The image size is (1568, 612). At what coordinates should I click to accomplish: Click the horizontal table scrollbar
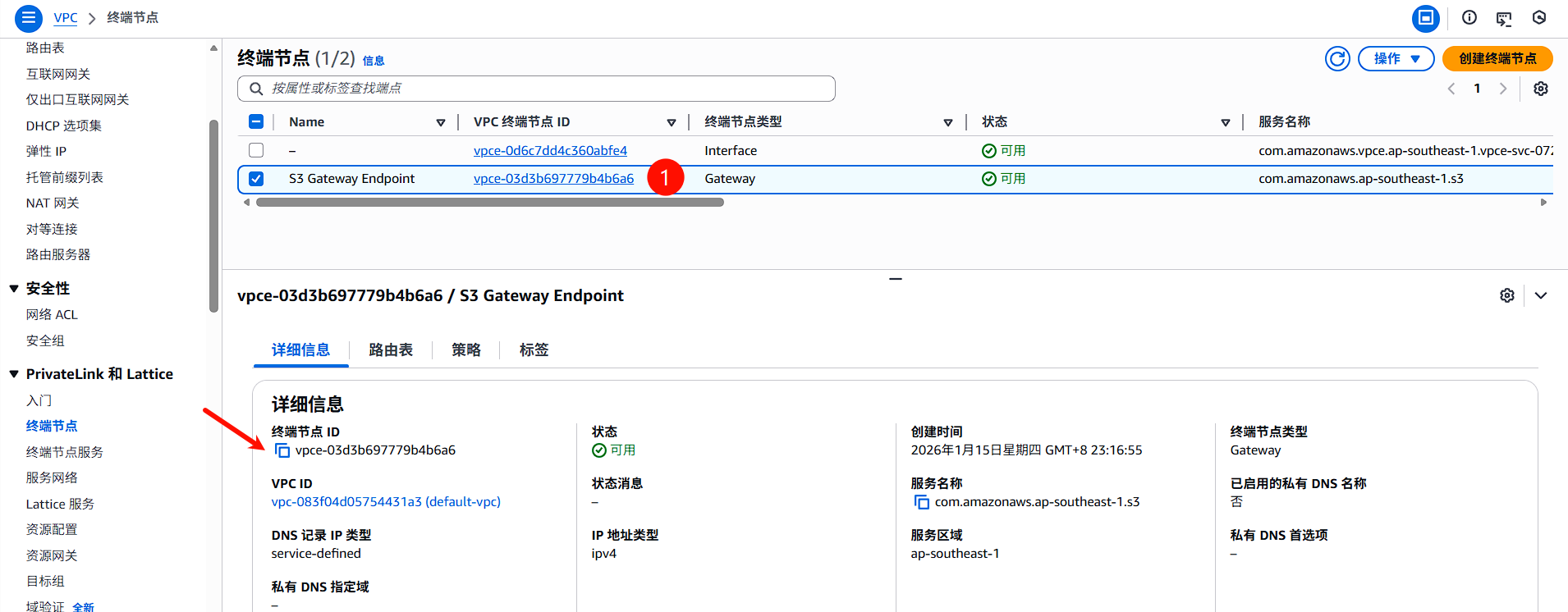489,203
